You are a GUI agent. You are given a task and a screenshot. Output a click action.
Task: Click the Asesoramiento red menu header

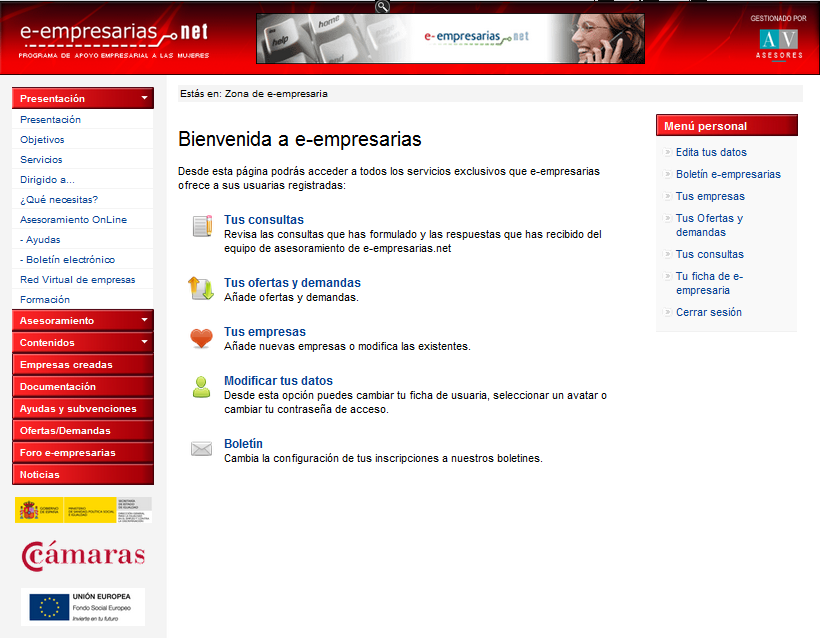click(83, 321)
